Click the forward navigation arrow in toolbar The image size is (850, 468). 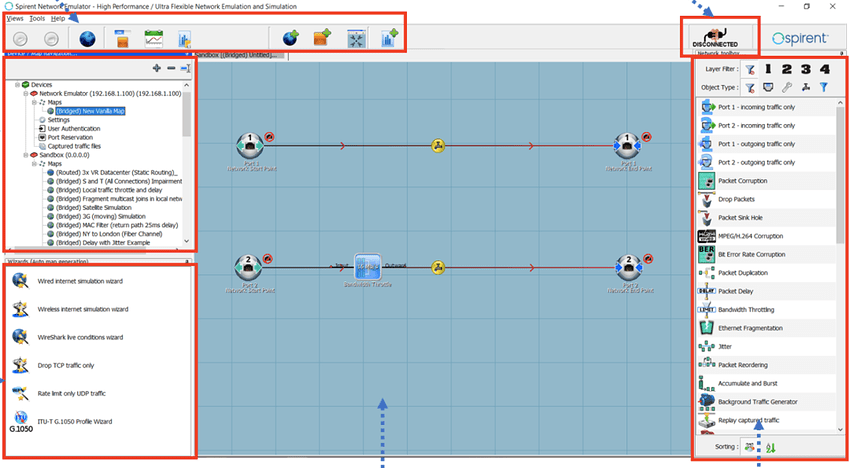(51, 39)
